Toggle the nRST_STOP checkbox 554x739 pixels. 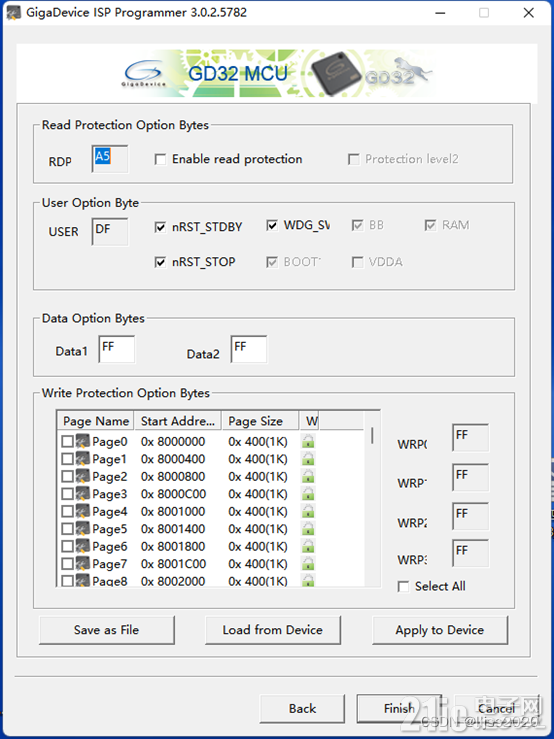[160, 262]
